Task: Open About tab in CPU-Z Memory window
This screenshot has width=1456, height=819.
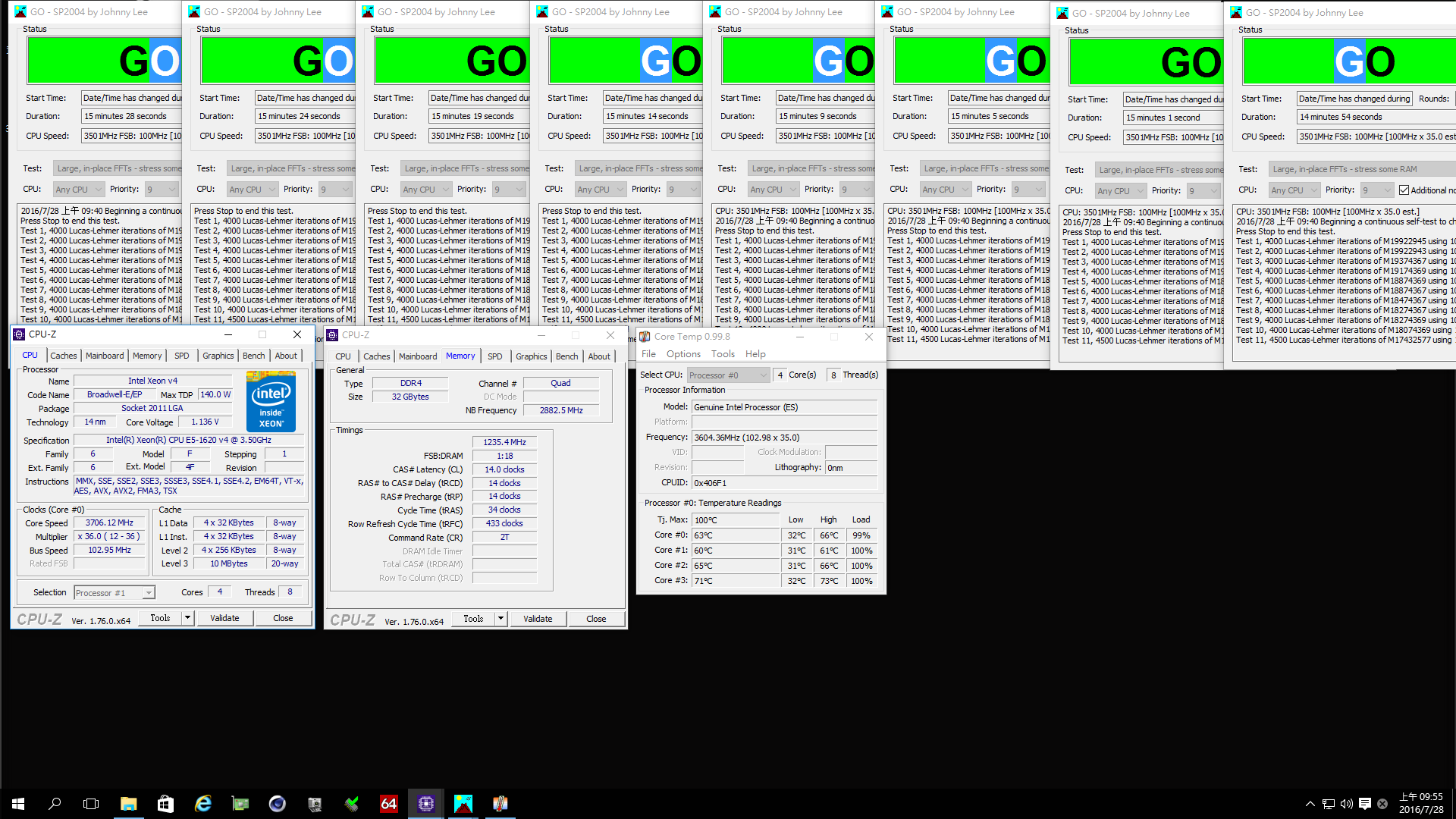Action: (x=599, y=356)
